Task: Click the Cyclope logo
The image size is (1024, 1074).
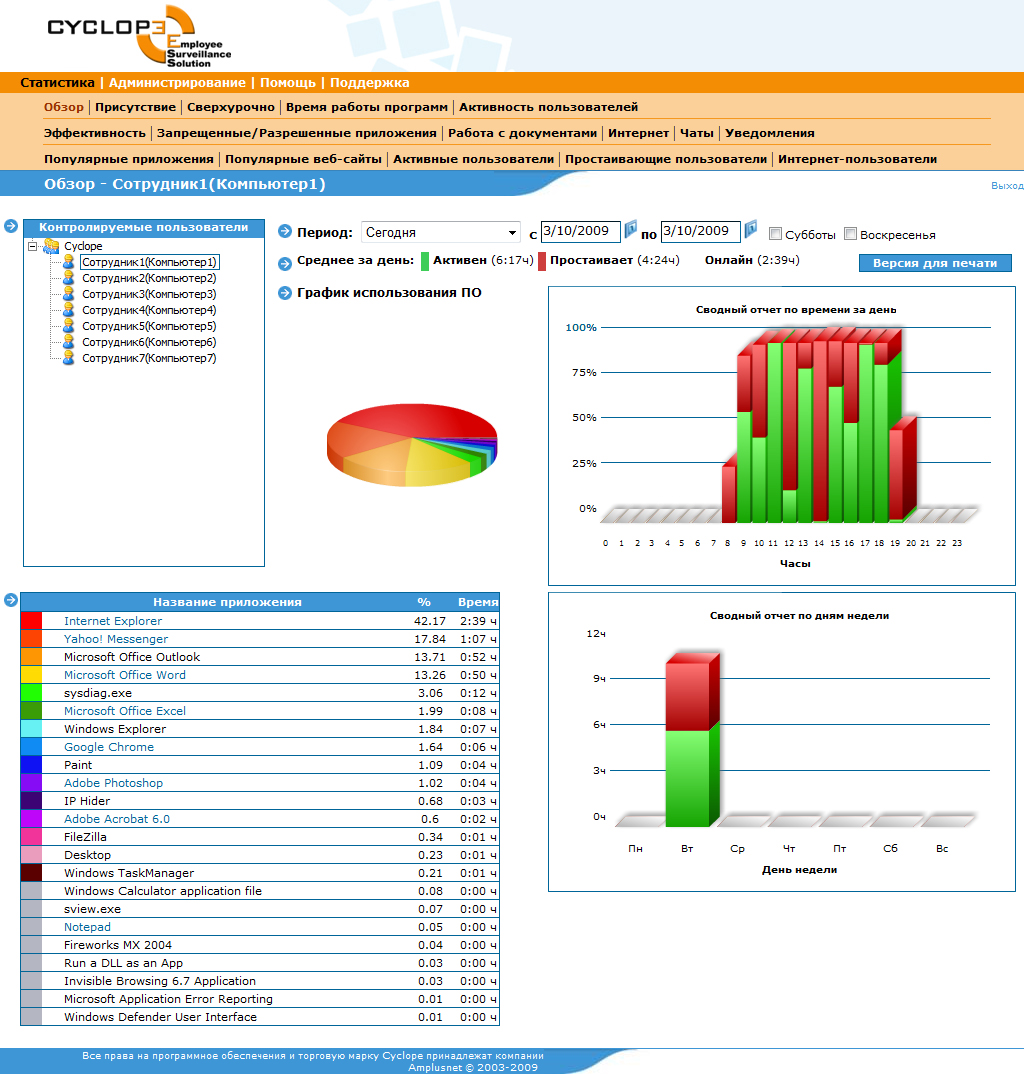Action: (139, 36)
